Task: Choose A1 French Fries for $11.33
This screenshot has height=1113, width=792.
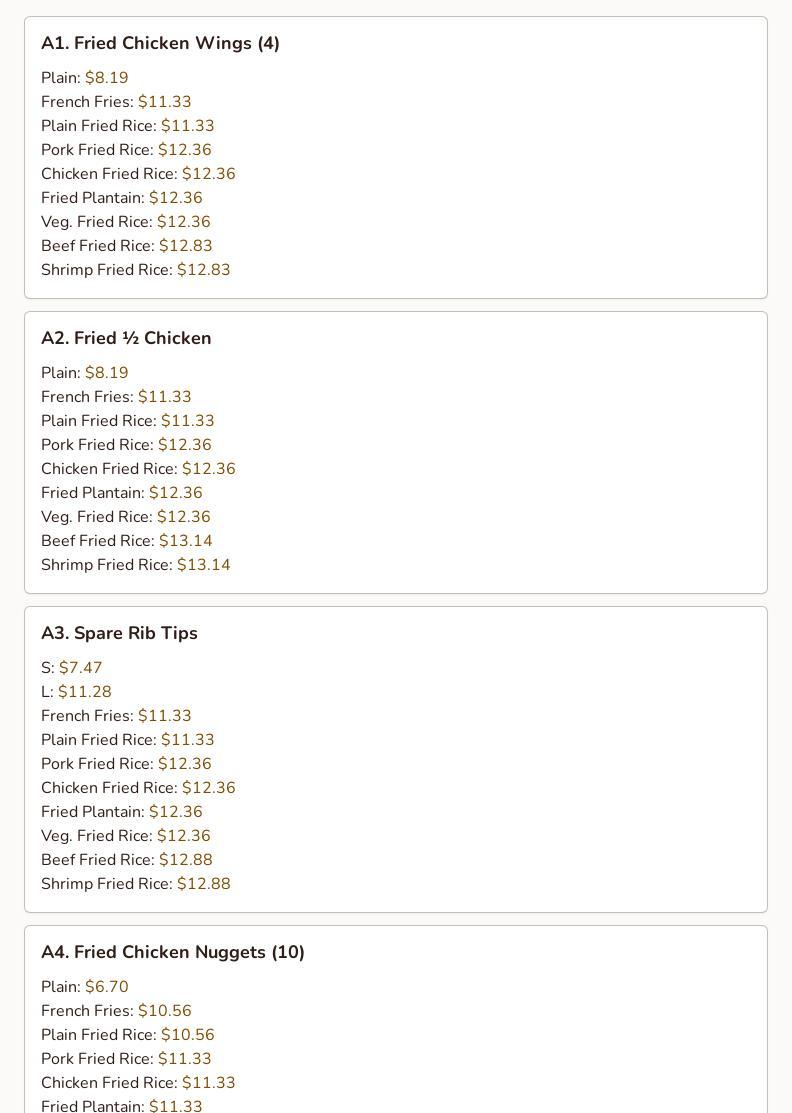Action: (x=116, y=102)
